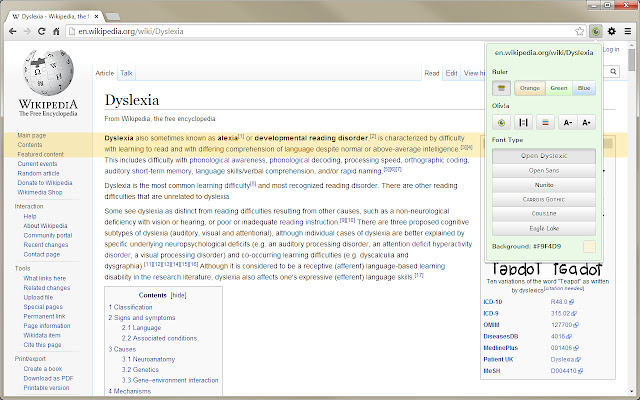Open the citation needed link
The image size is (640, 400).
click(564, 289)
